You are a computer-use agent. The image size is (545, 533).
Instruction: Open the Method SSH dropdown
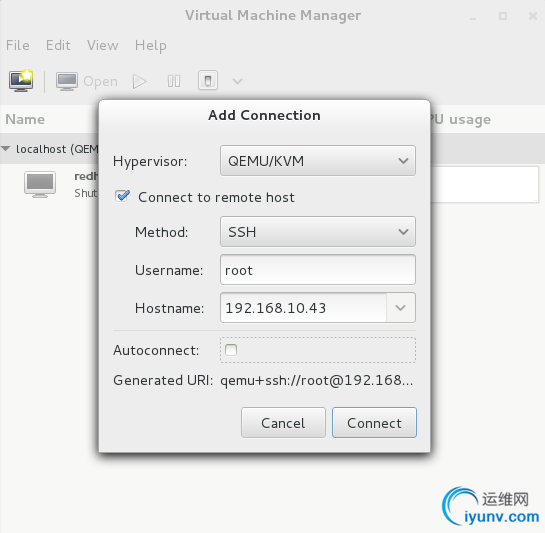coord(318,232)
